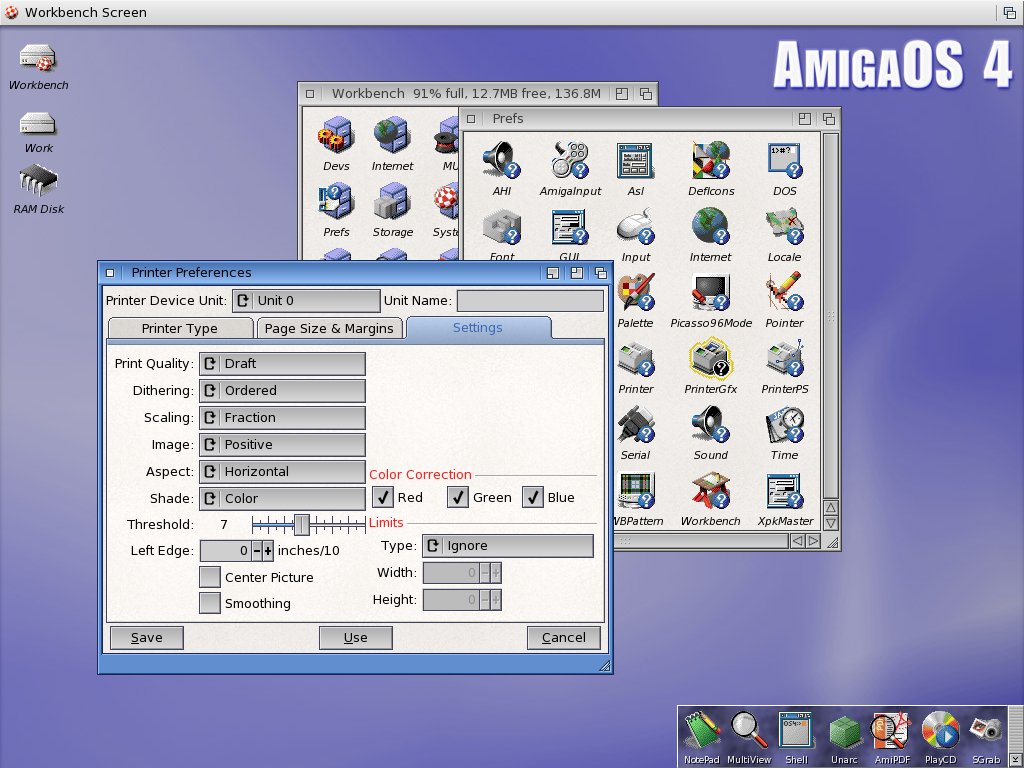The image size is (1024, 768).
Task: Click the Save button
Action: (x=147, y=638)
